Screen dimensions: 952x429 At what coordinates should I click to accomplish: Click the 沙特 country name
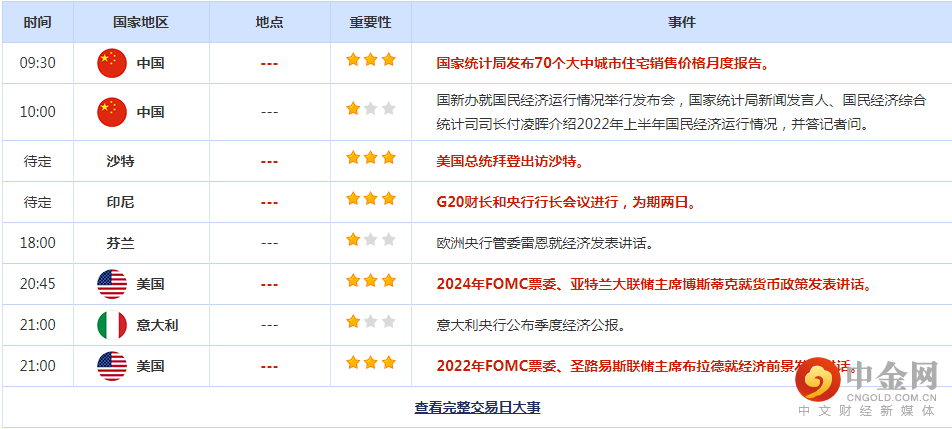click(120, 162)
